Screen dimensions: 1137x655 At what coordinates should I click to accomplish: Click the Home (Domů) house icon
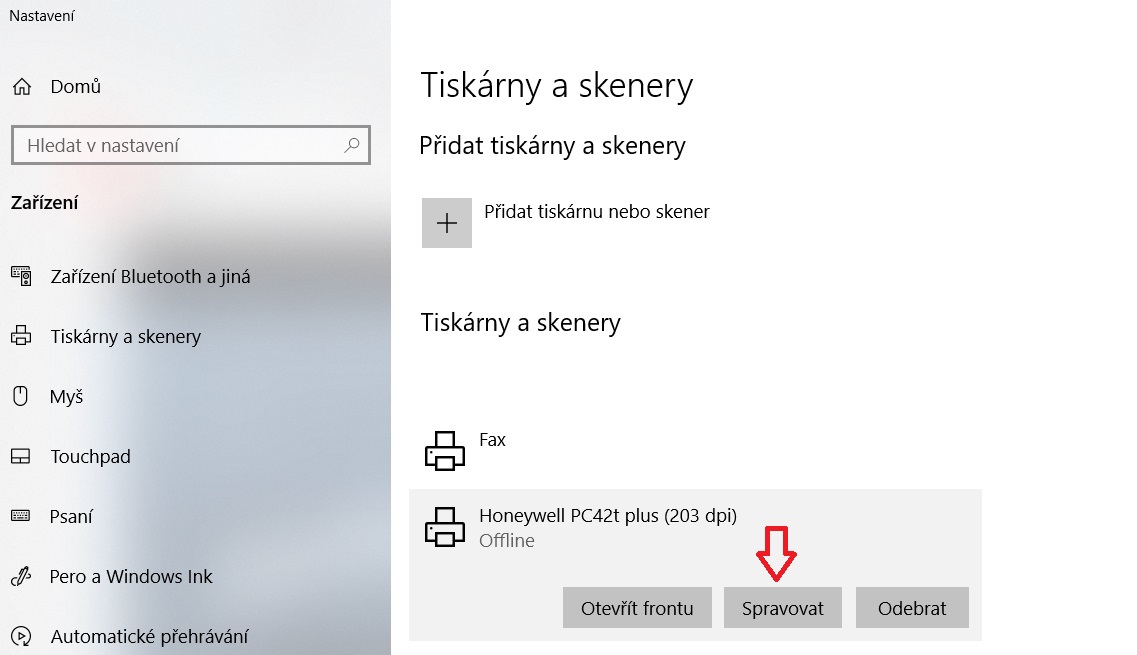click(21, 87)
